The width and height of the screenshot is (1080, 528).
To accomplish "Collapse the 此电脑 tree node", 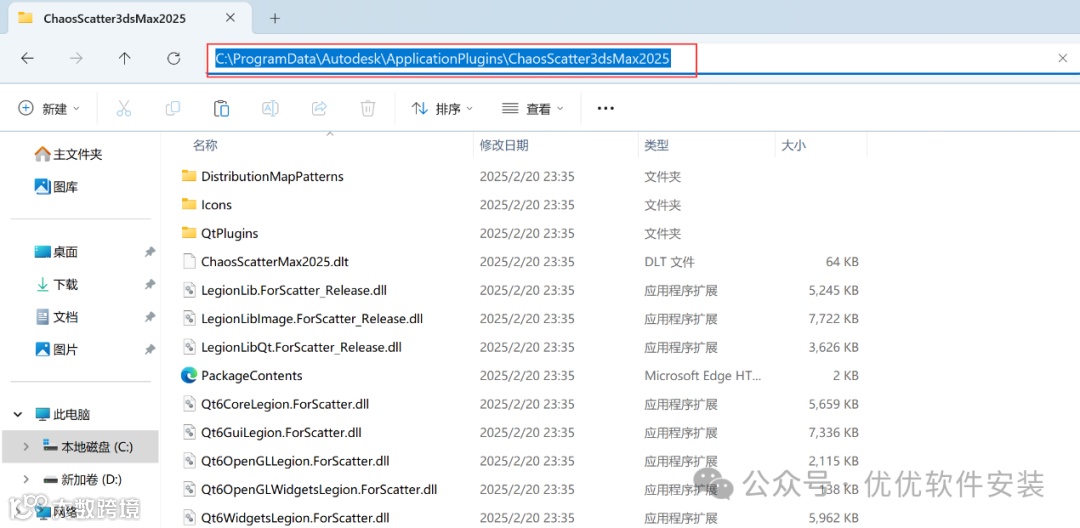I will (x=17, y=414).
